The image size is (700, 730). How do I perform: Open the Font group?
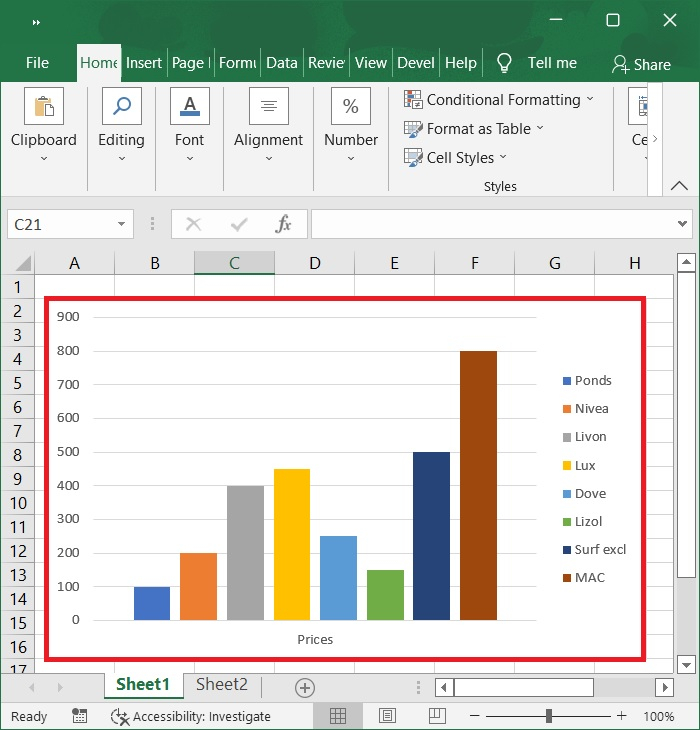[189, 125]
